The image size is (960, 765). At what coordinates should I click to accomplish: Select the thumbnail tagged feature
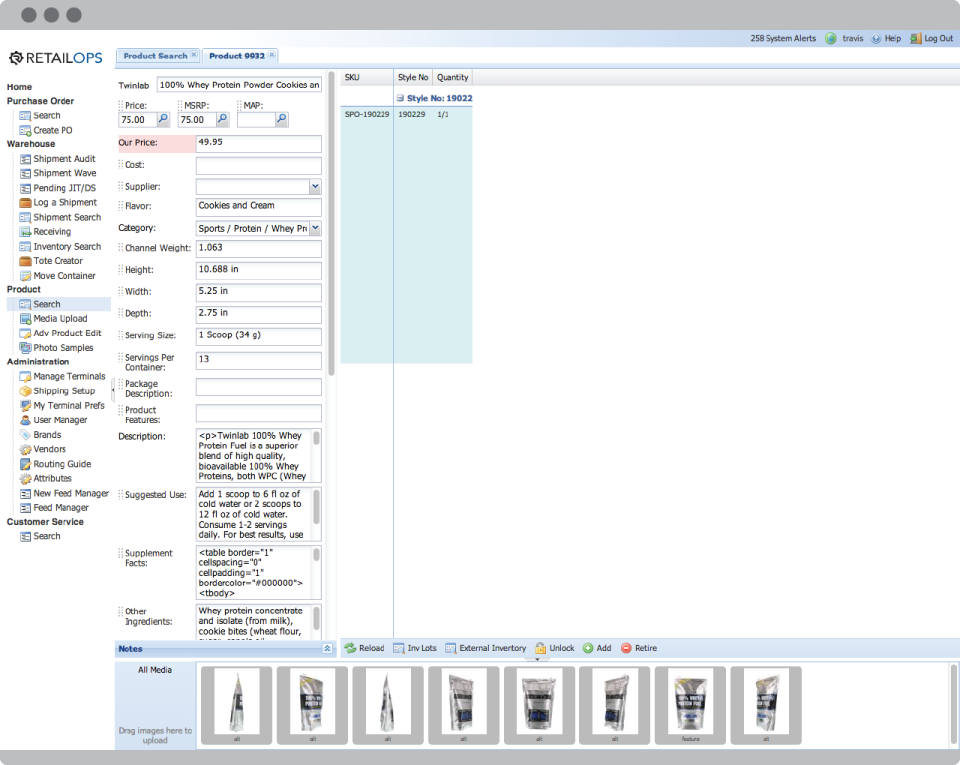pos(691,705)
